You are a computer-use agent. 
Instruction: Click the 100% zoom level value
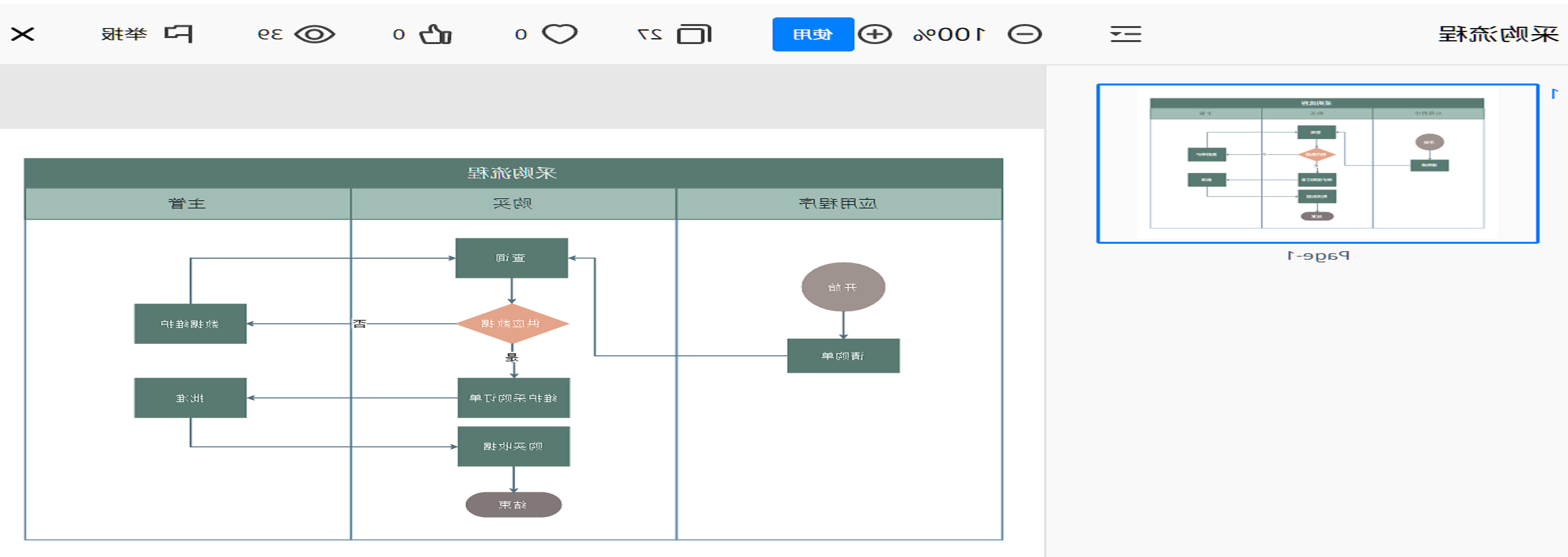950,34
